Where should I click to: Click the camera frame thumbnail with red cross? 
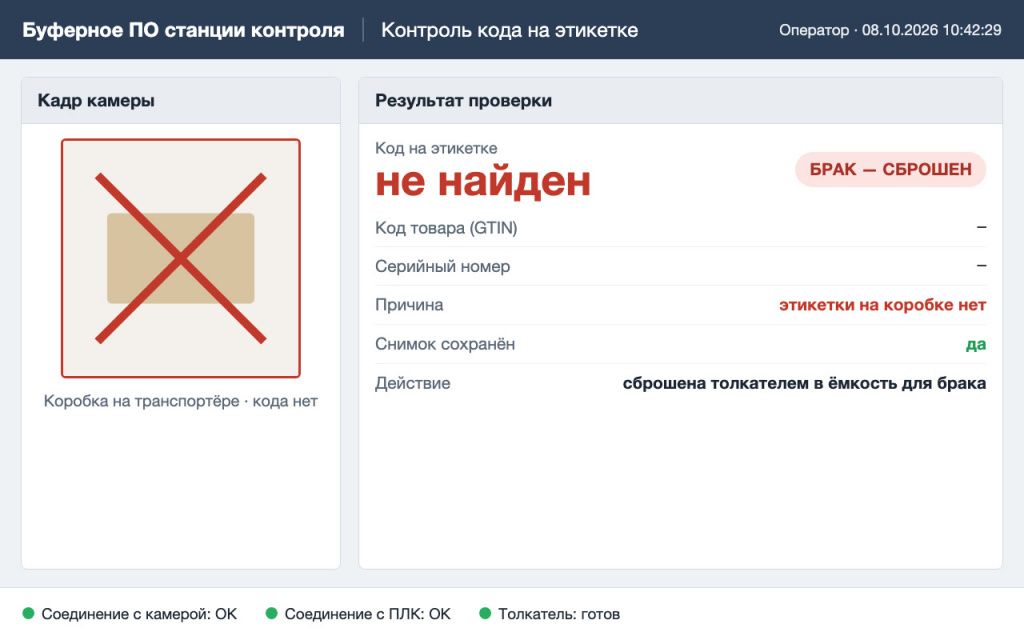181,258
